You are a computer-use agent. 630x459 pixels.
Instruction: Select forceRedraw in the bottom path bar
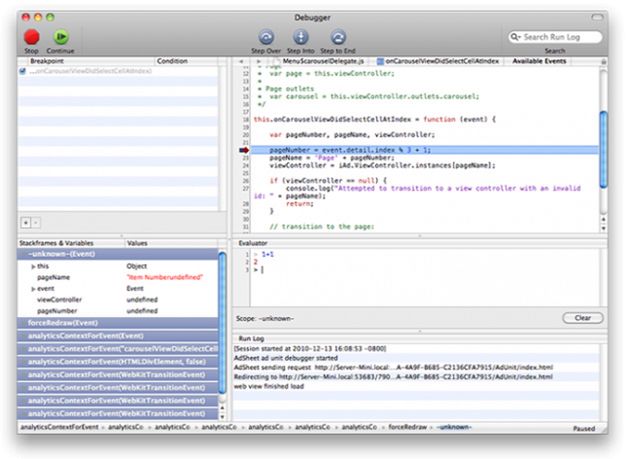click(407, 427)
